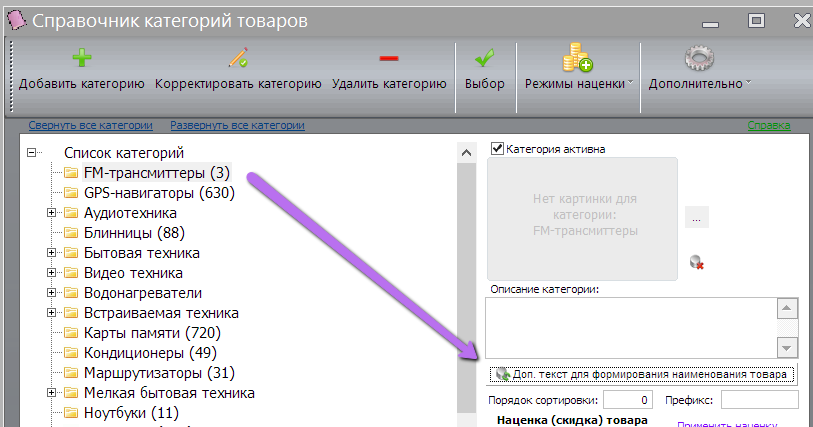Click the Карты памяти folder icon

coord(71,333)
